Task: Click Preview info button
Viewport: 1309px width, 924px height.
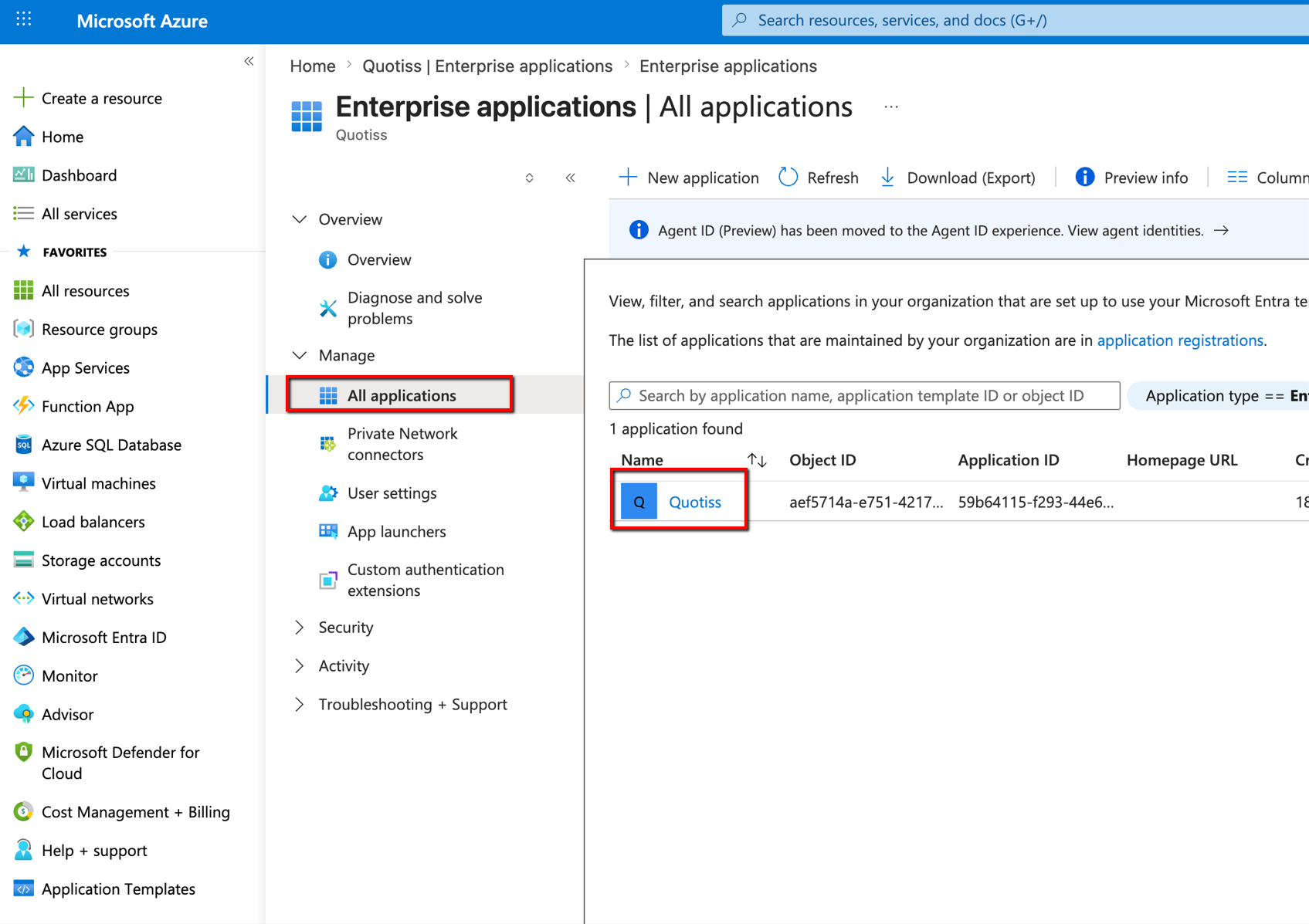Action: (x=1131, y=178)
